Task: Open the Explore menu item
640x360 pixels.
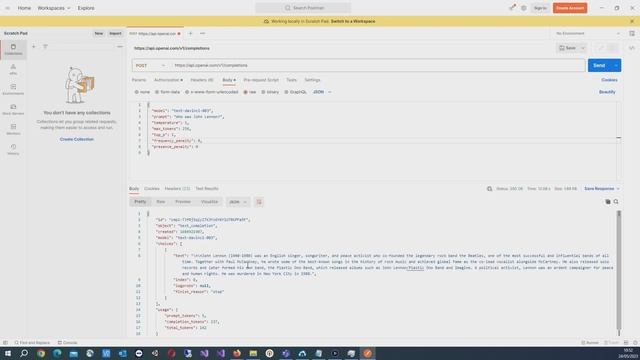Action: (x=86, y=8)
